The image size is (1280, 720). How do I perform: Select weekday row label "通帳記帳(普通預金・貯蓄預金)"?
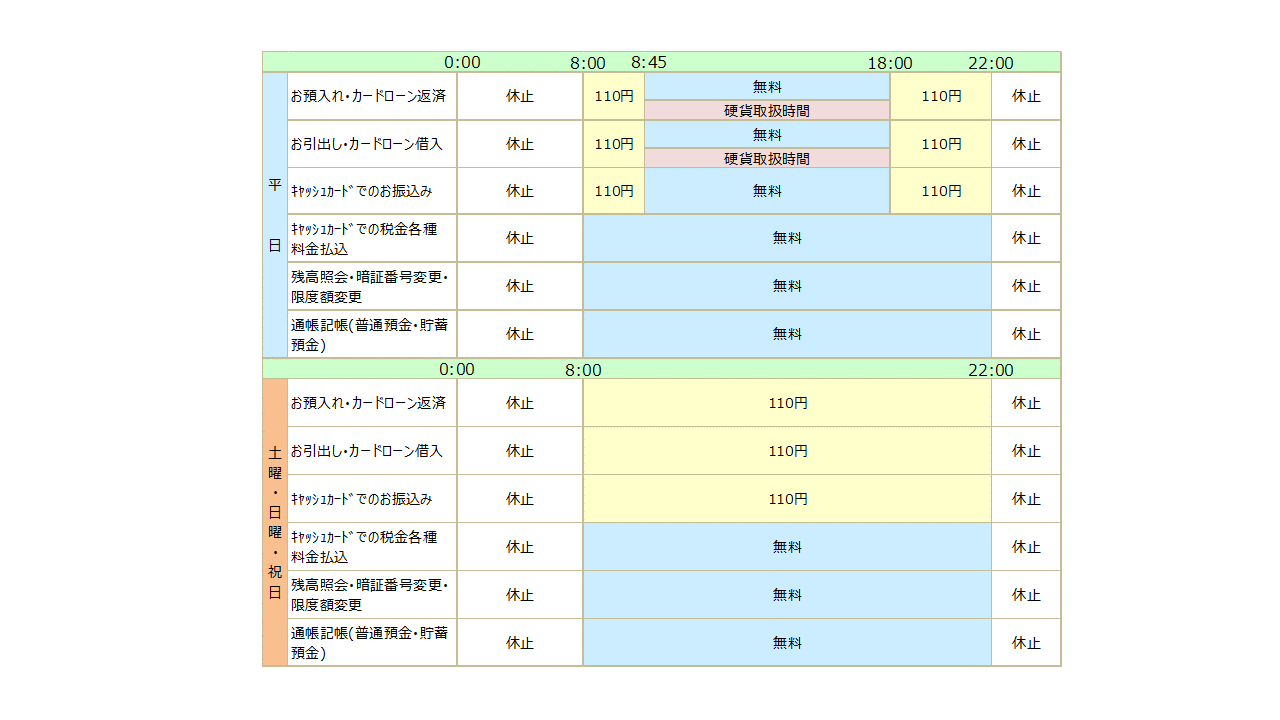pos(372,334)
